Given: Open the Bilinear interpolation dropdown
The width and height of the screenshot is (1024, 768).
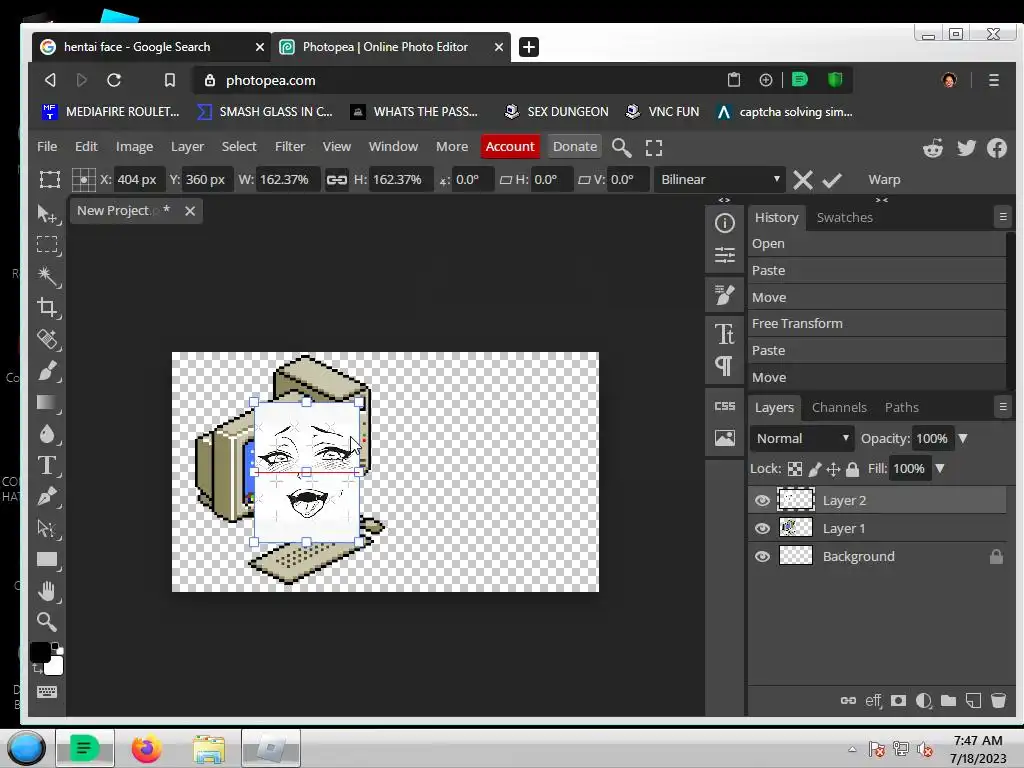Looking at the screenshot, I should coord(720,180).
